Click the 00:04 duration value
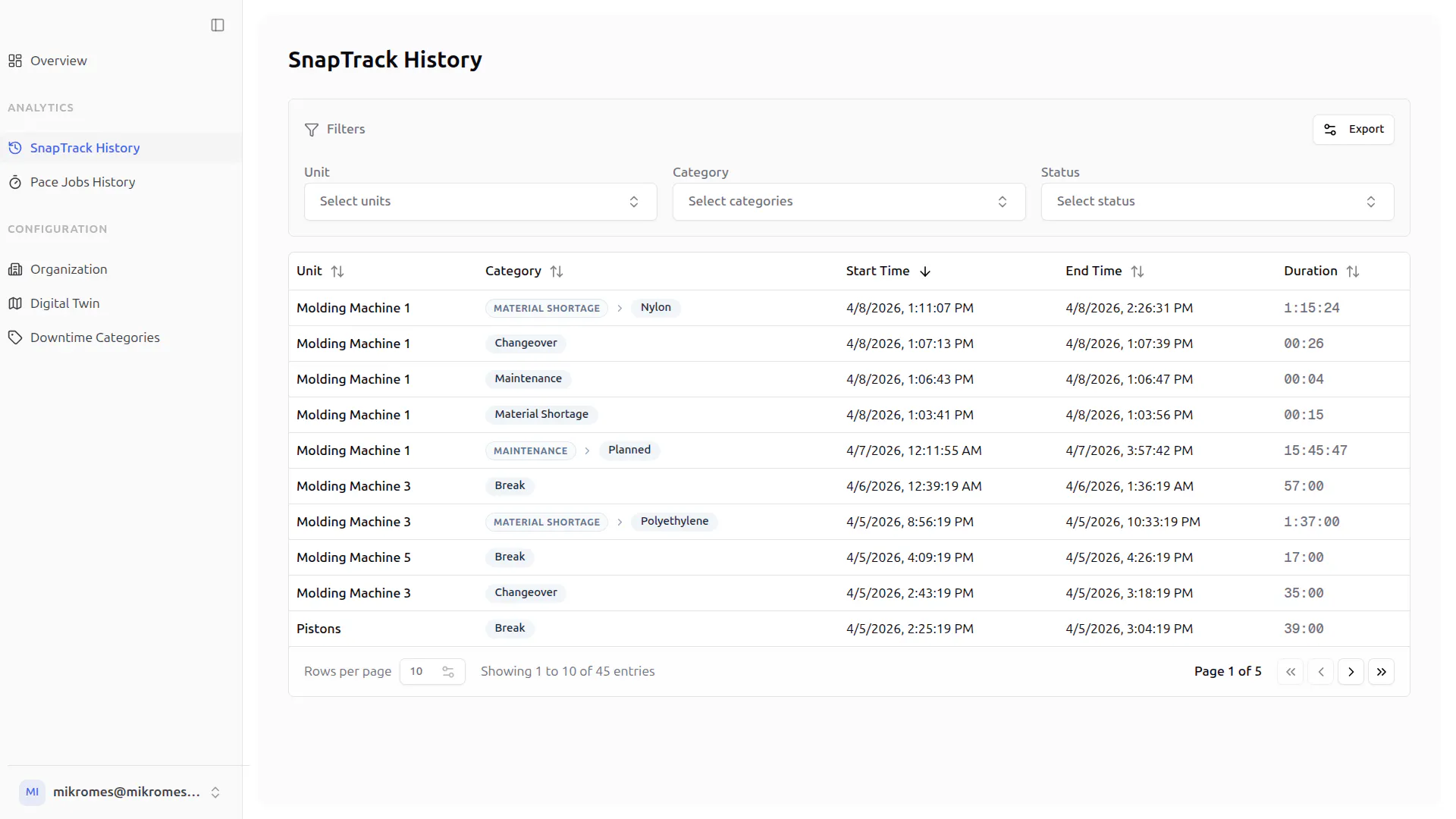1456x819 pixels. (1304, 380)
